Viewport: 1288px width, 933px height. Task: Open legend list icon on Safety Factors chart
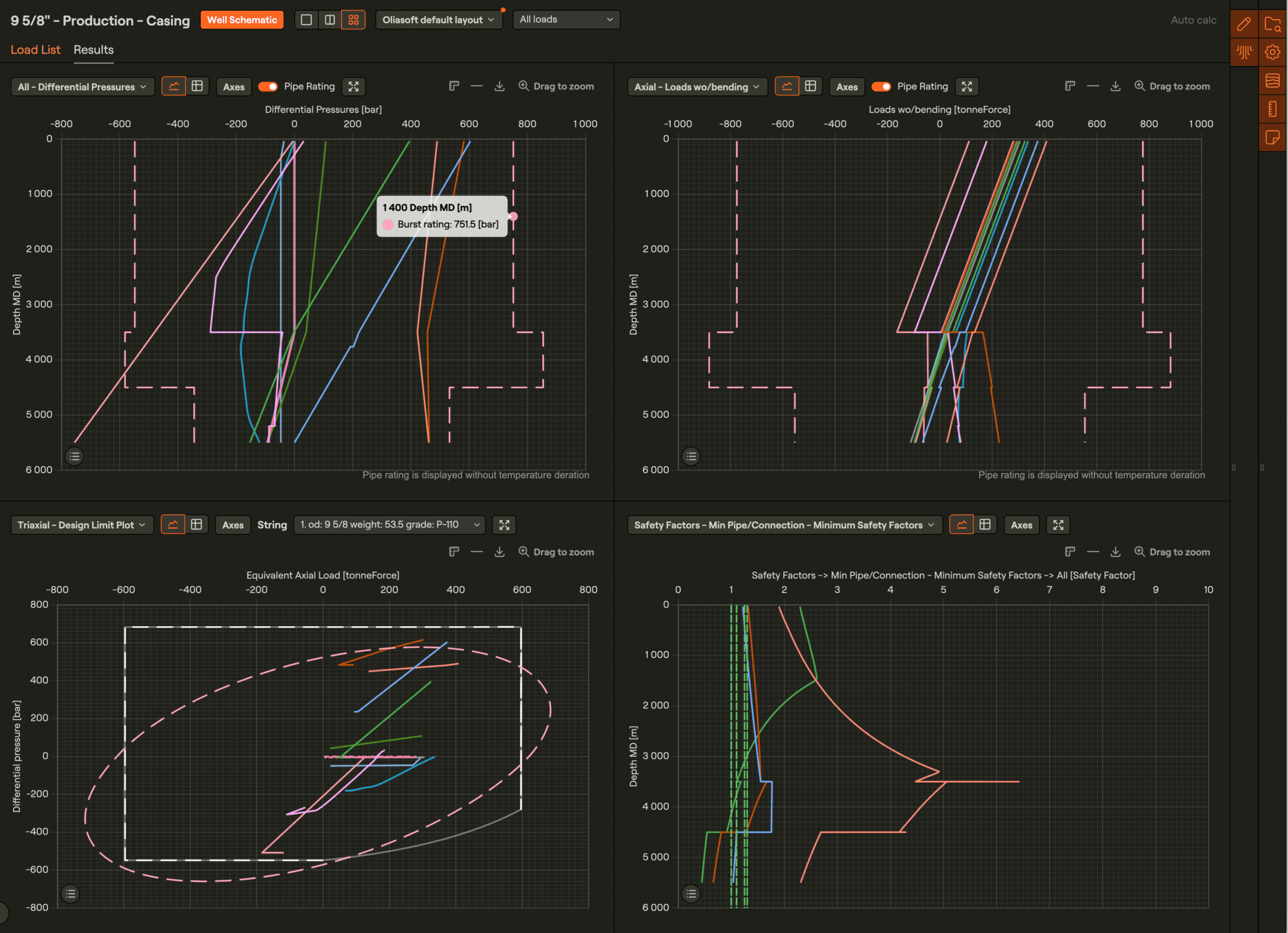pos(691,894)
